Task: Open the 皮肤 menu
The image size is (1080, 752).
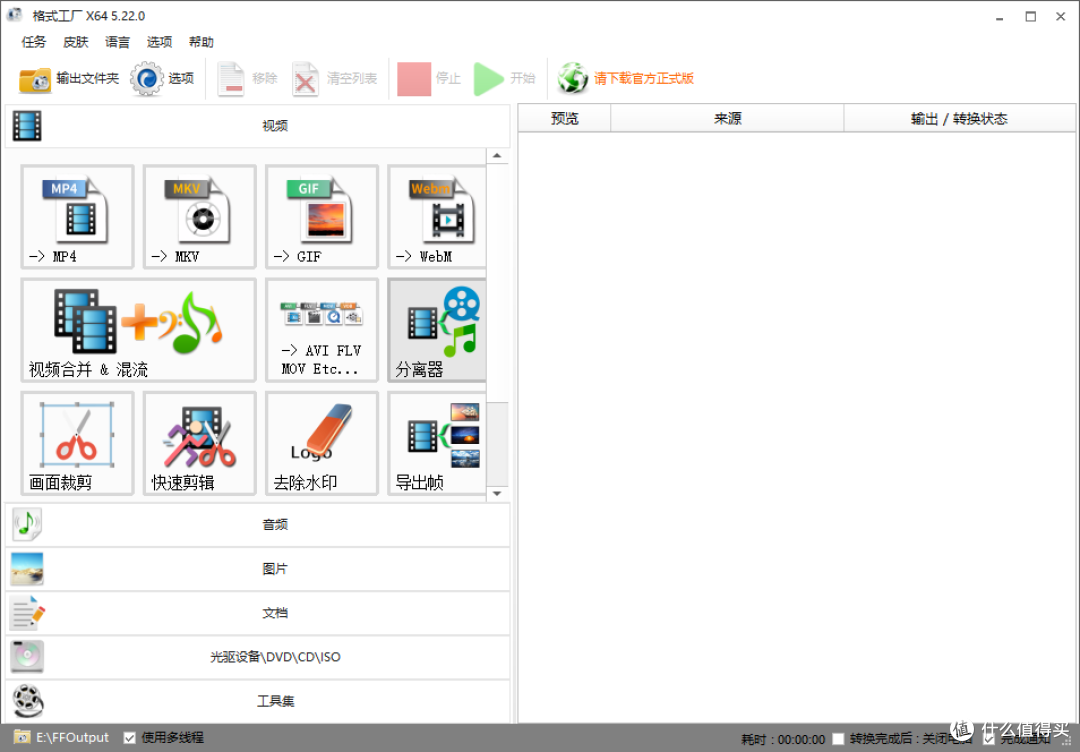Action: point(76,42)
